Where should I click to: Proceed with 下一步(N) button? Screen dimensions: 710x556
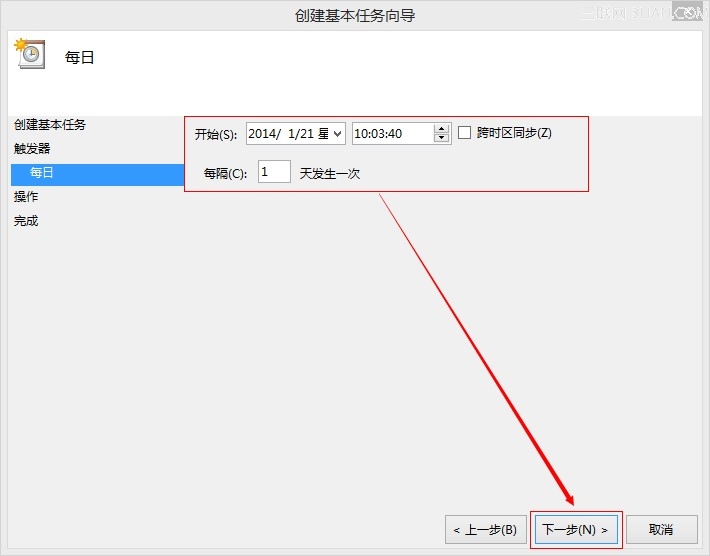576,529
